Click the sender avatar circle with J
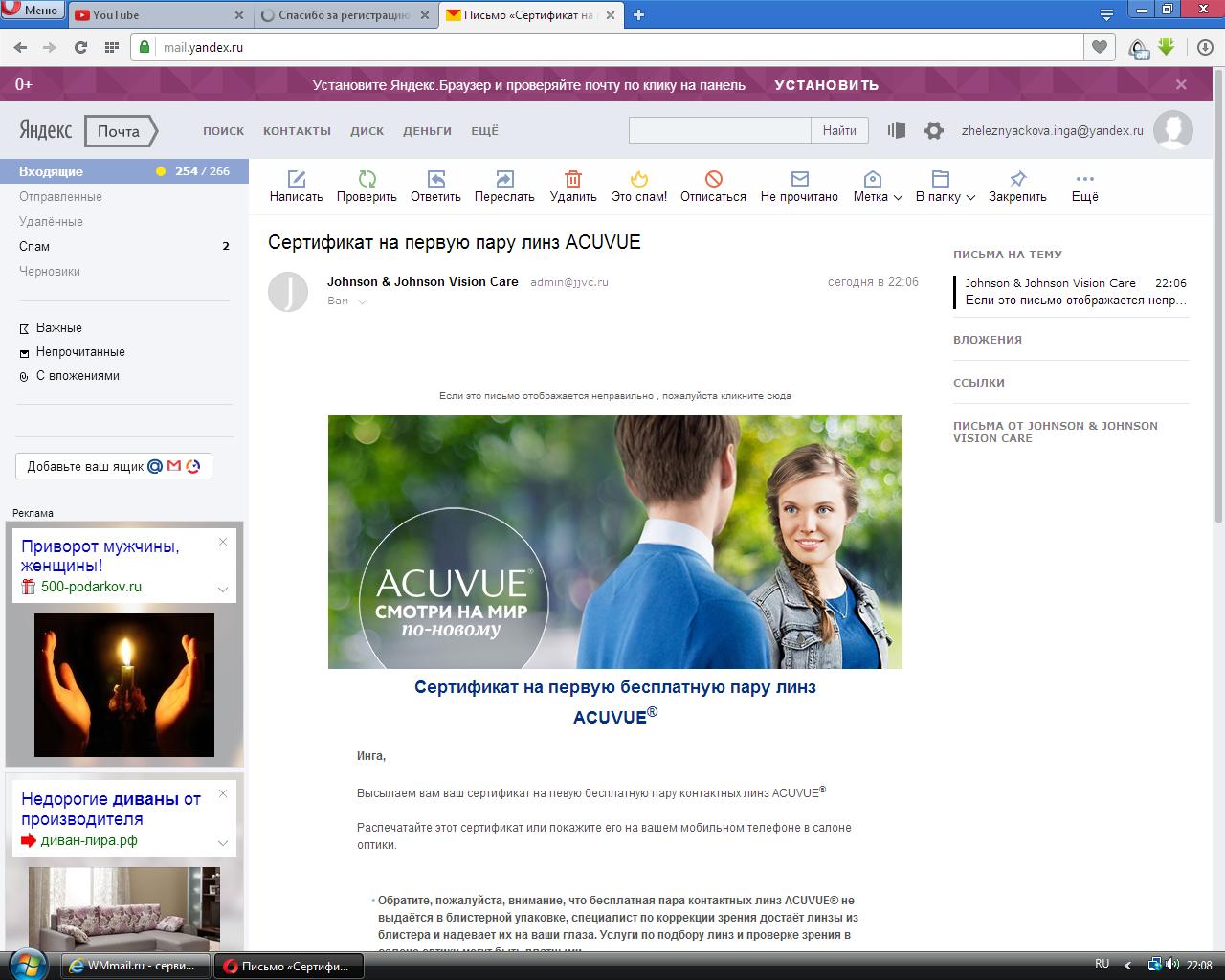Viewport: 1225px width, 980px height. (288, 292)
